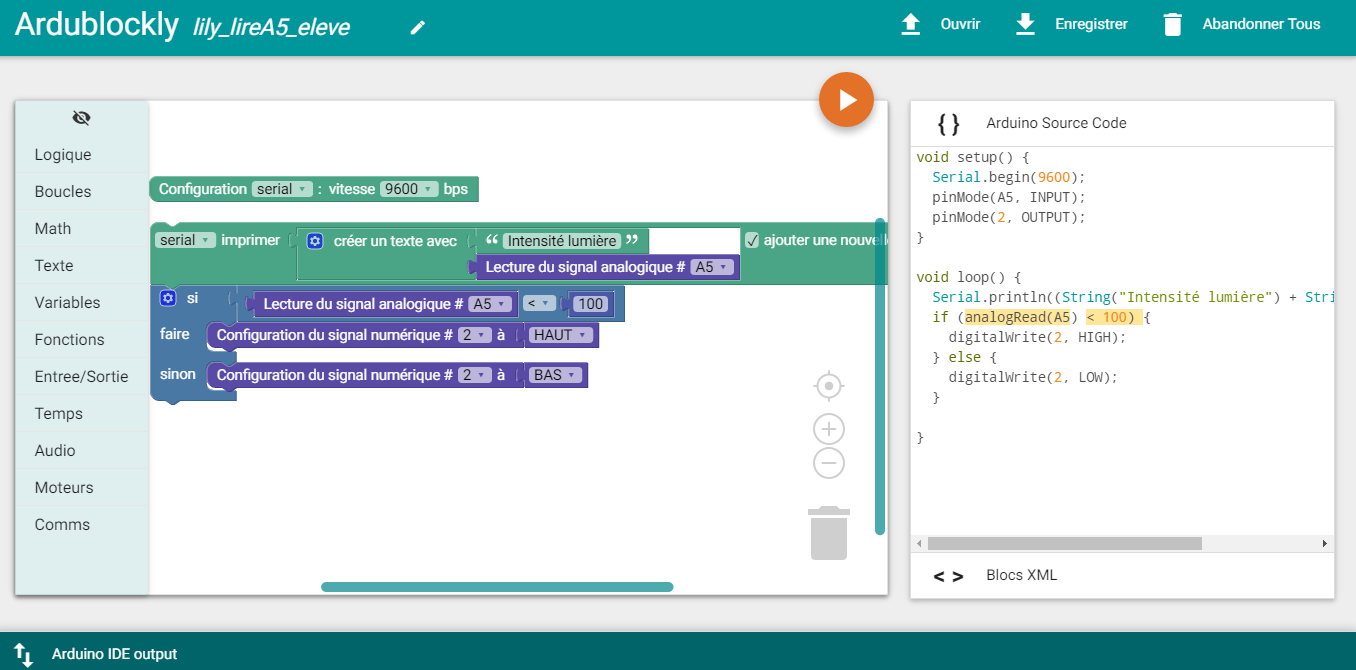Click the pencil icon to rename sketch
The image size is (1356, 670).
[418, 27]
